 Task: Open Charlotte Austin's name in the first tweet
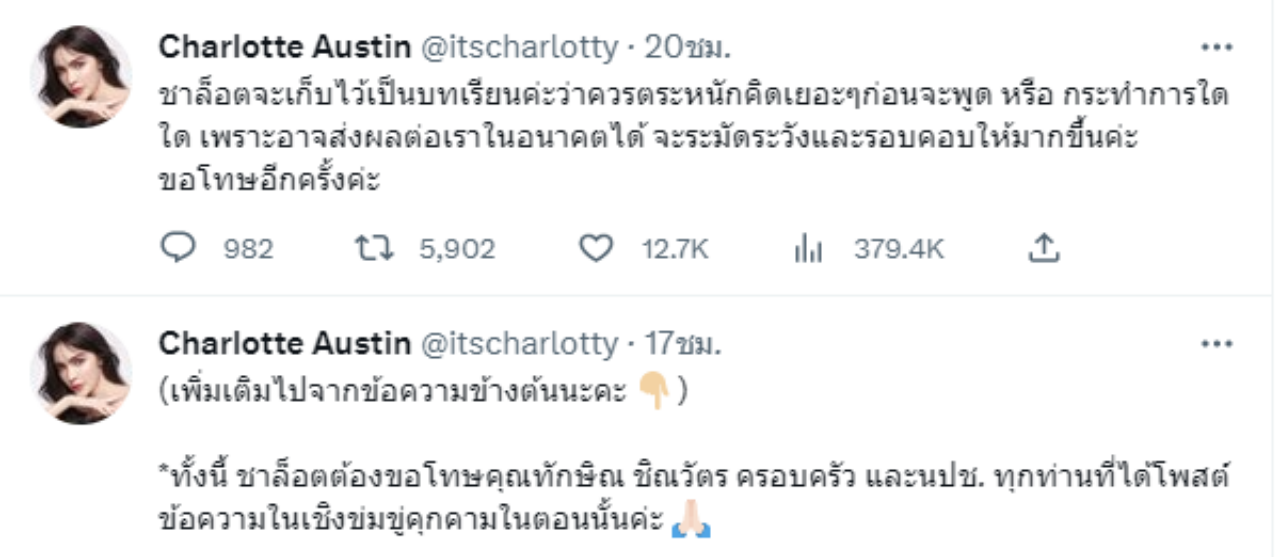(x=285, y=47)
